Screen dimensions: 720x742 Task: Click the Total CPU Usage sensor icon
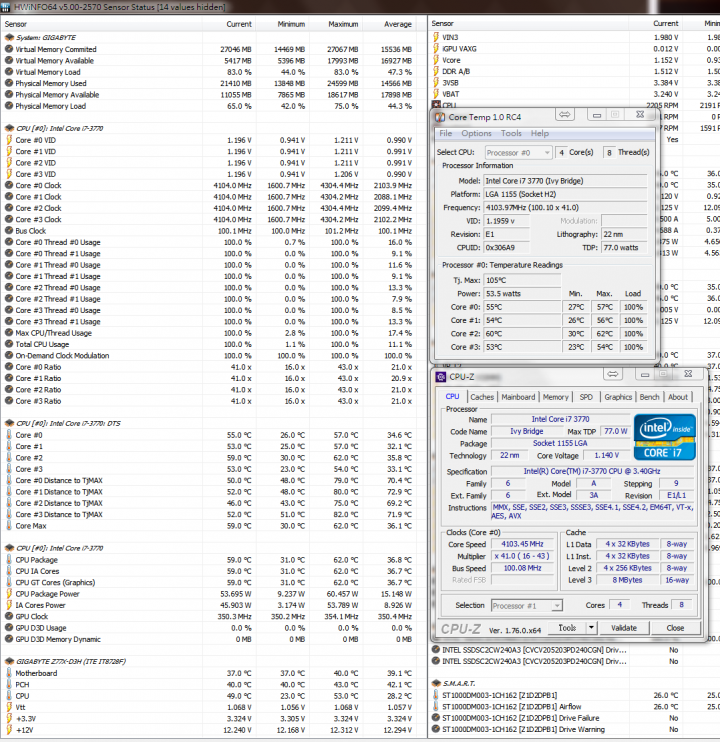coord(9,344)
